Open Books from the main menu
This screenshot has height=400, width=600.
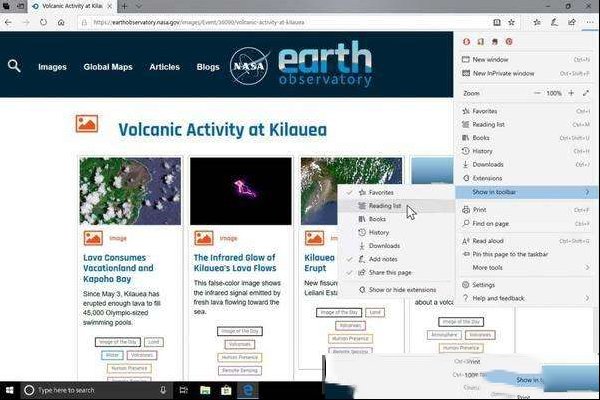(527, 138)
